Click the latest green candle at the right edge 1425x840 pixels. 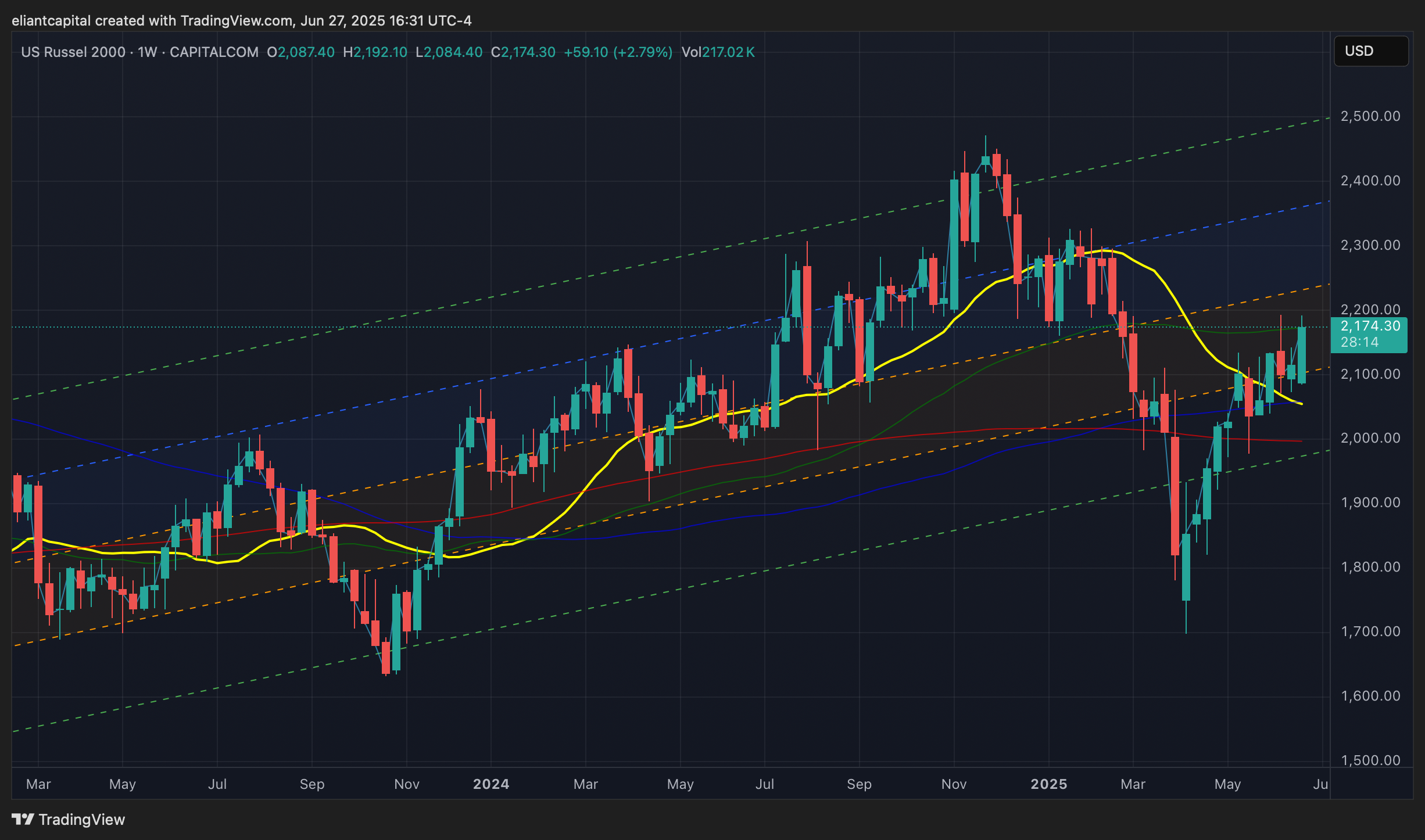pyautogui.click(x=1302, y=356)
